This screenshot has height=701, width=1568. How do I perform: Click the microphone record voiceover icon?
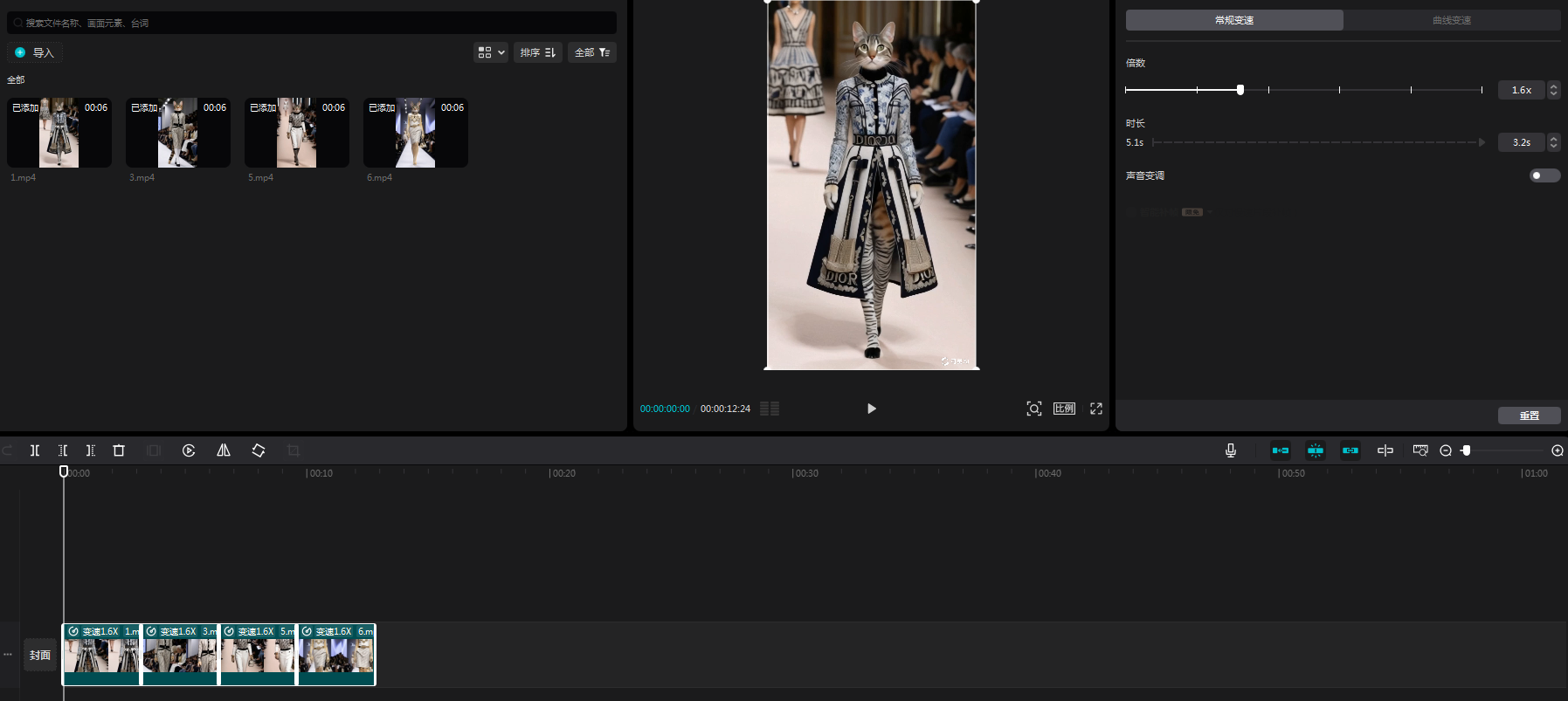click(x=1231, y=450)
